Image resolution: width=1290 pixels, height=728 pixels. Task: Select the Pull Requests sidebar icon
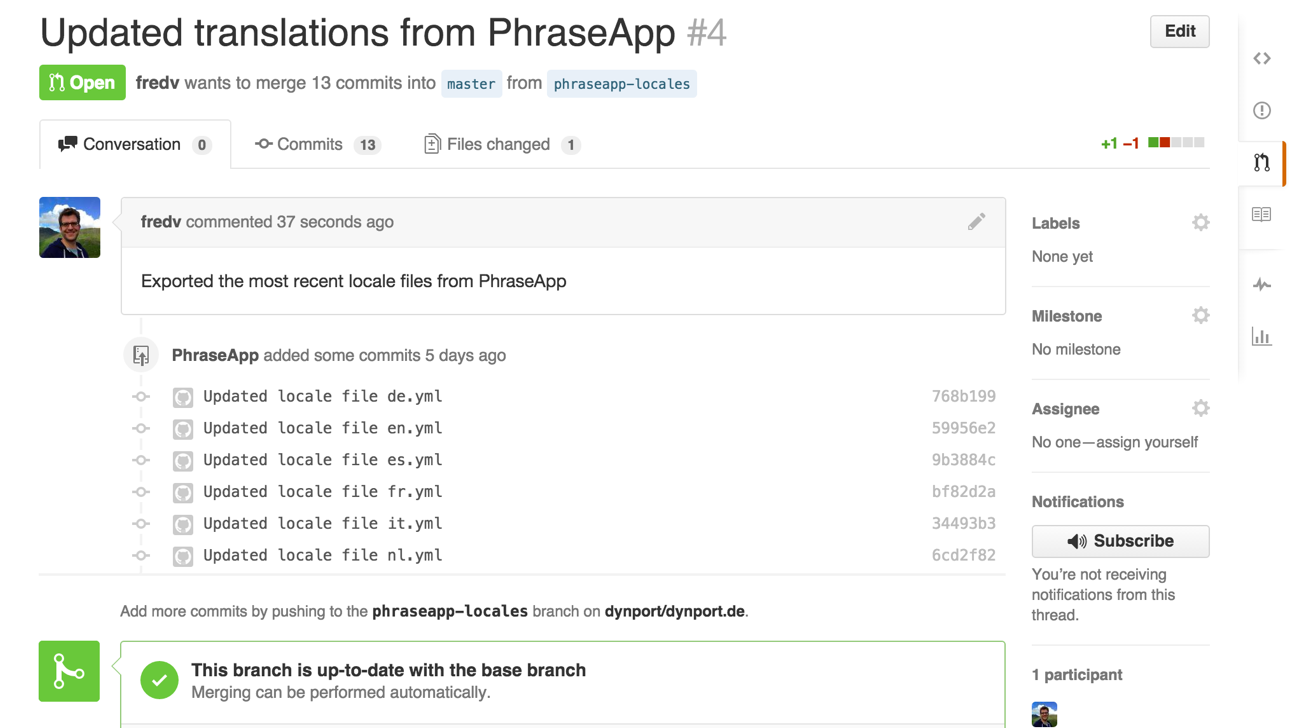pyautogui.click(x=1262, y=162)
